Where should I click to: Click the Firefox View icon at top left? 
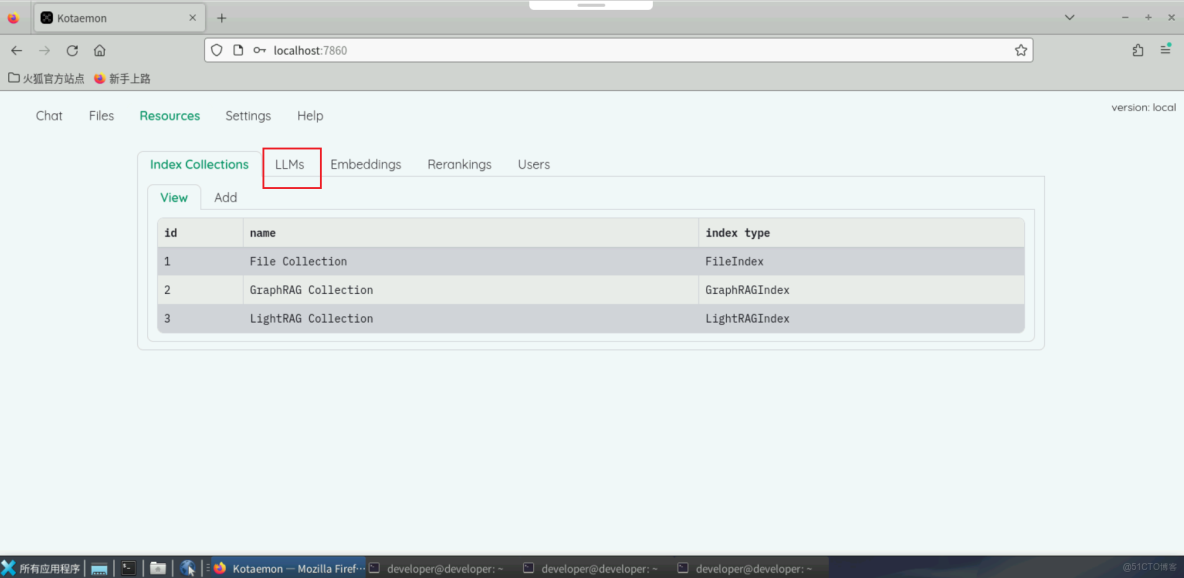[x=13, y=18]
